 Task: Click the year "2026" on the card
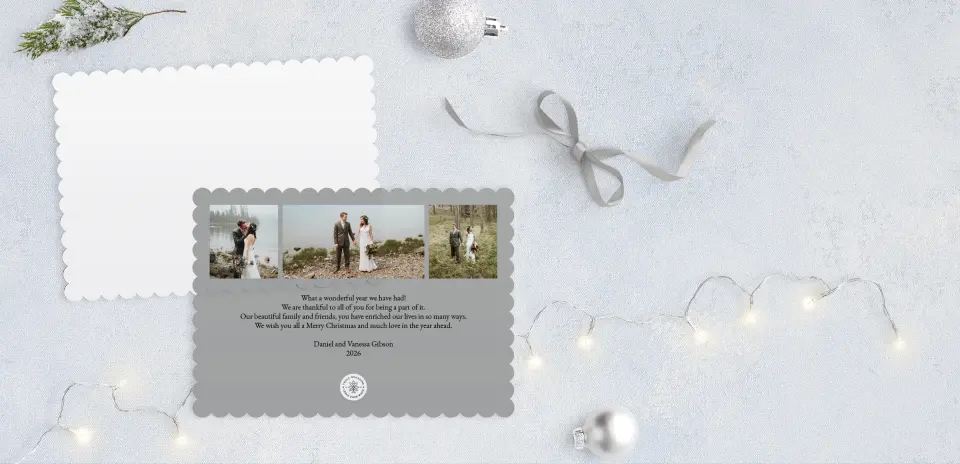pos(353,353)
